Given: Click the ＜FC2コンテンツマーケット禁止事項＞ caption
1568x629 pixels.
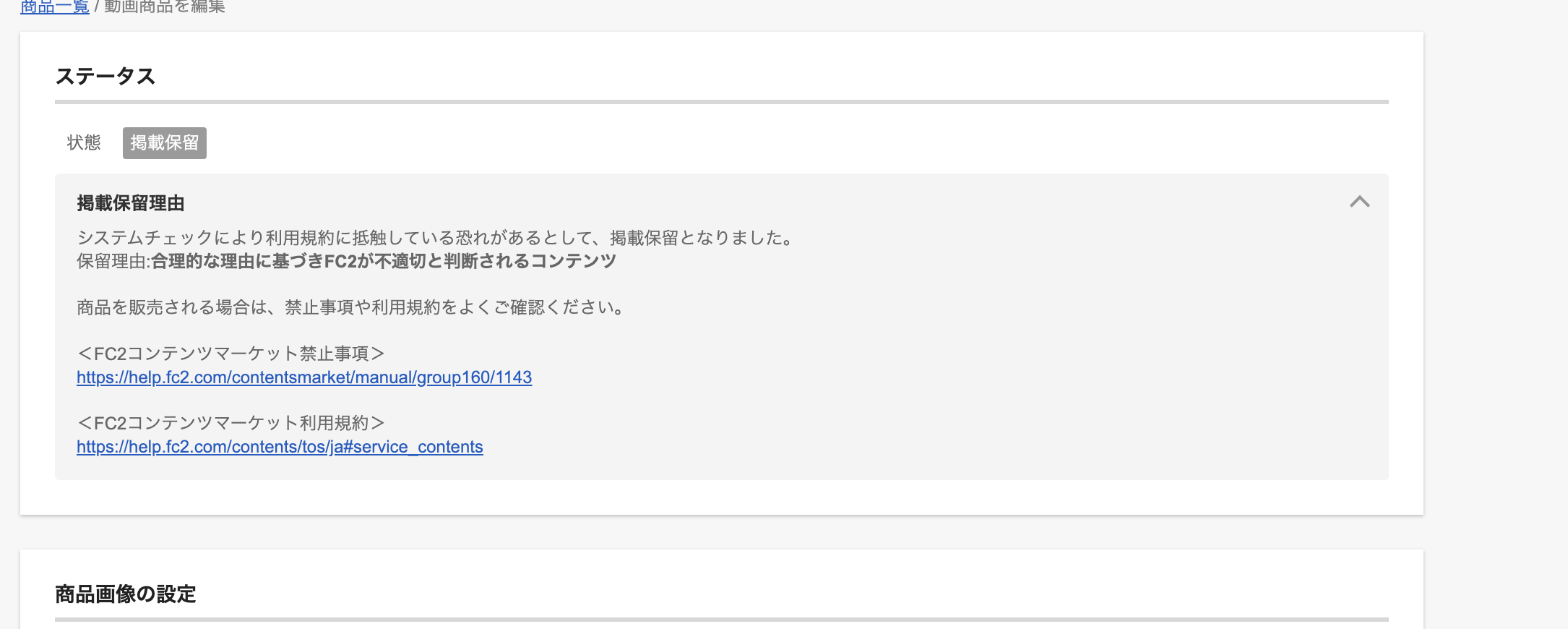Looking at the screenshot, I should [231, 354].
